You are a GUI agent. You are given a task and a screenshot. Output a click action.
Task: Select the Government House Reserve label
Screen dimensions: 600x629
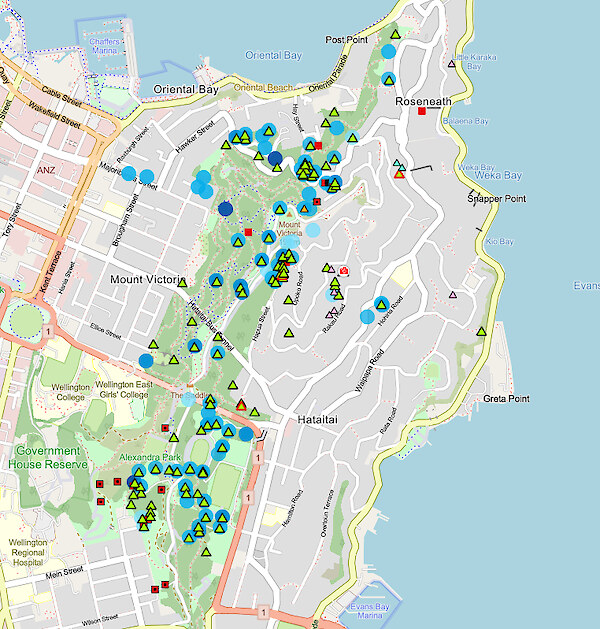click(x=48, y=458)
